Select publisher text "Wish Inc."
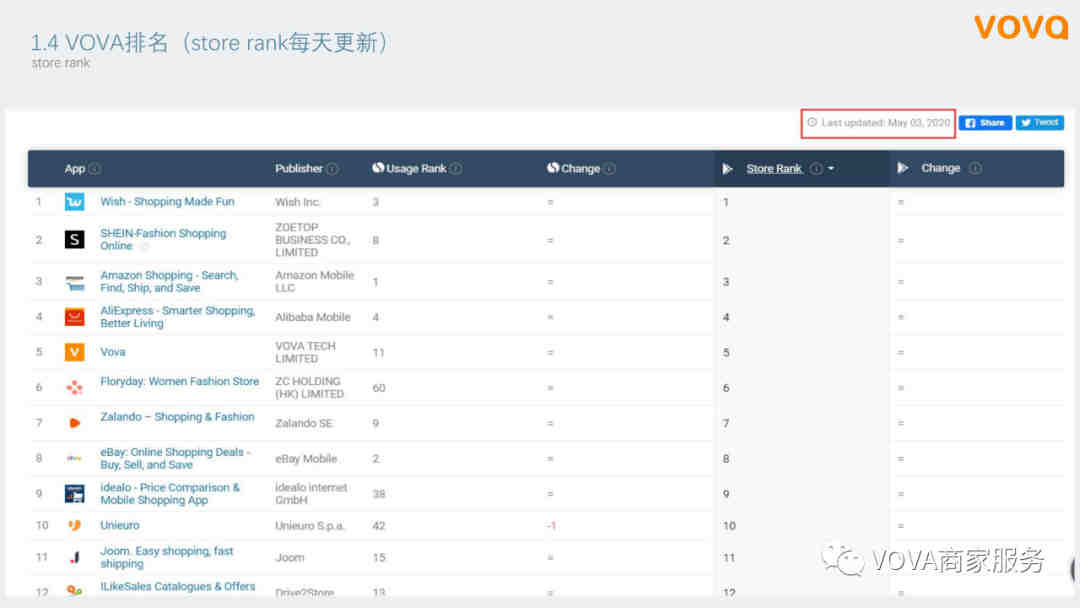Screen dimensions: 1080x608 [298, 202]
